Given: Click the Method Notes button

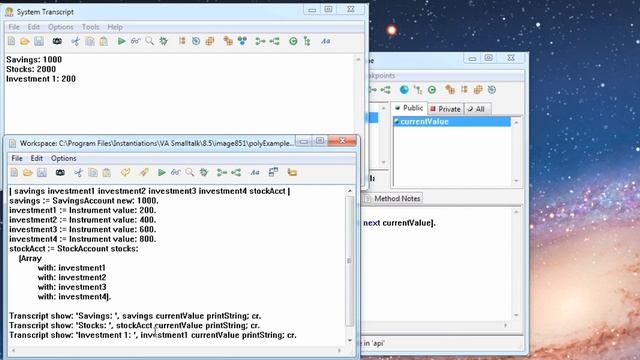Looking at the screenshot, I should 392,198.
